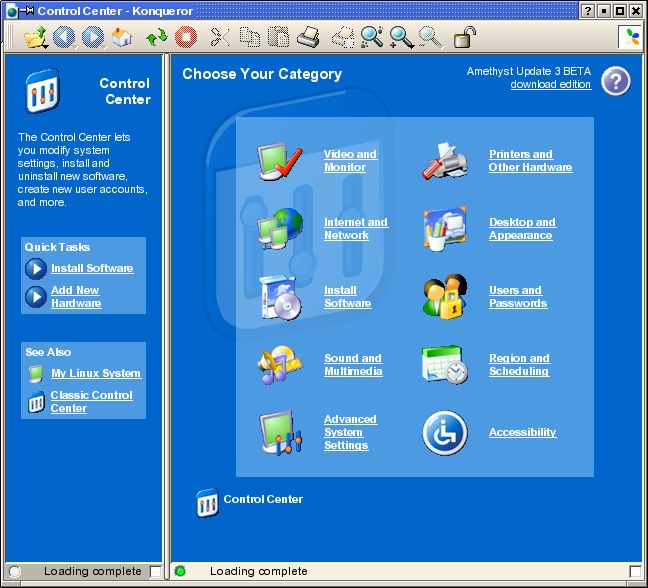Click the Security padlock toolbar icon
The height and width of the screenshot is (588, 648).
coord(465,37)
